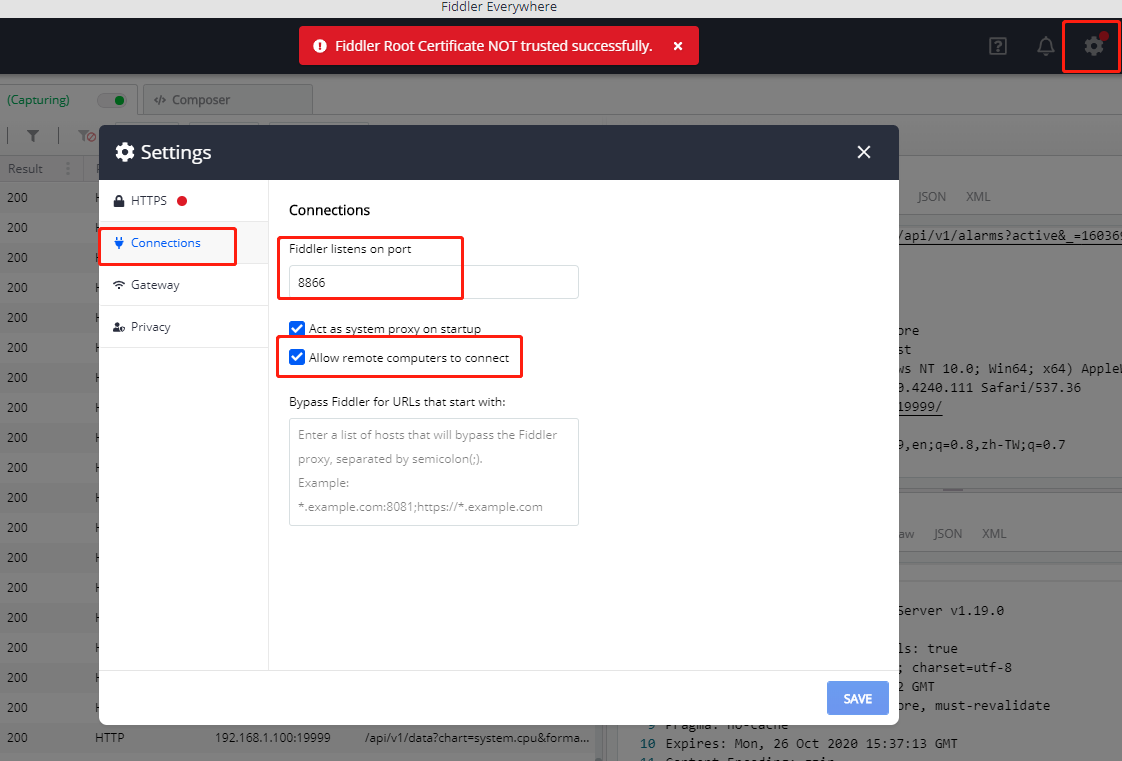Select the HTTPS settings section

click(183, 201)
